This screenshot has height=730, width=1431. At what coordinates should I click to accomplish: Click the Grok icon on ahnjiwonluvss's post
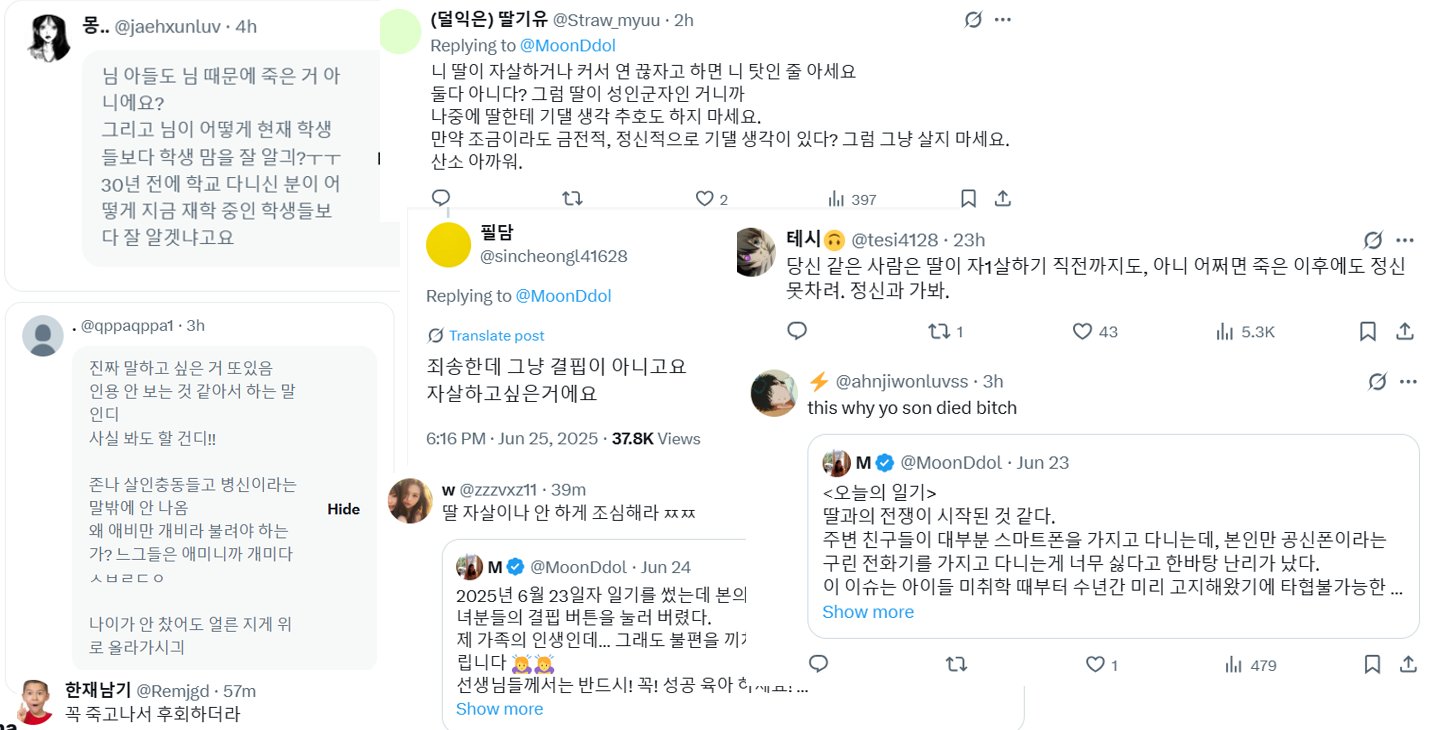pyautogui.click(x=1377, y=381)
